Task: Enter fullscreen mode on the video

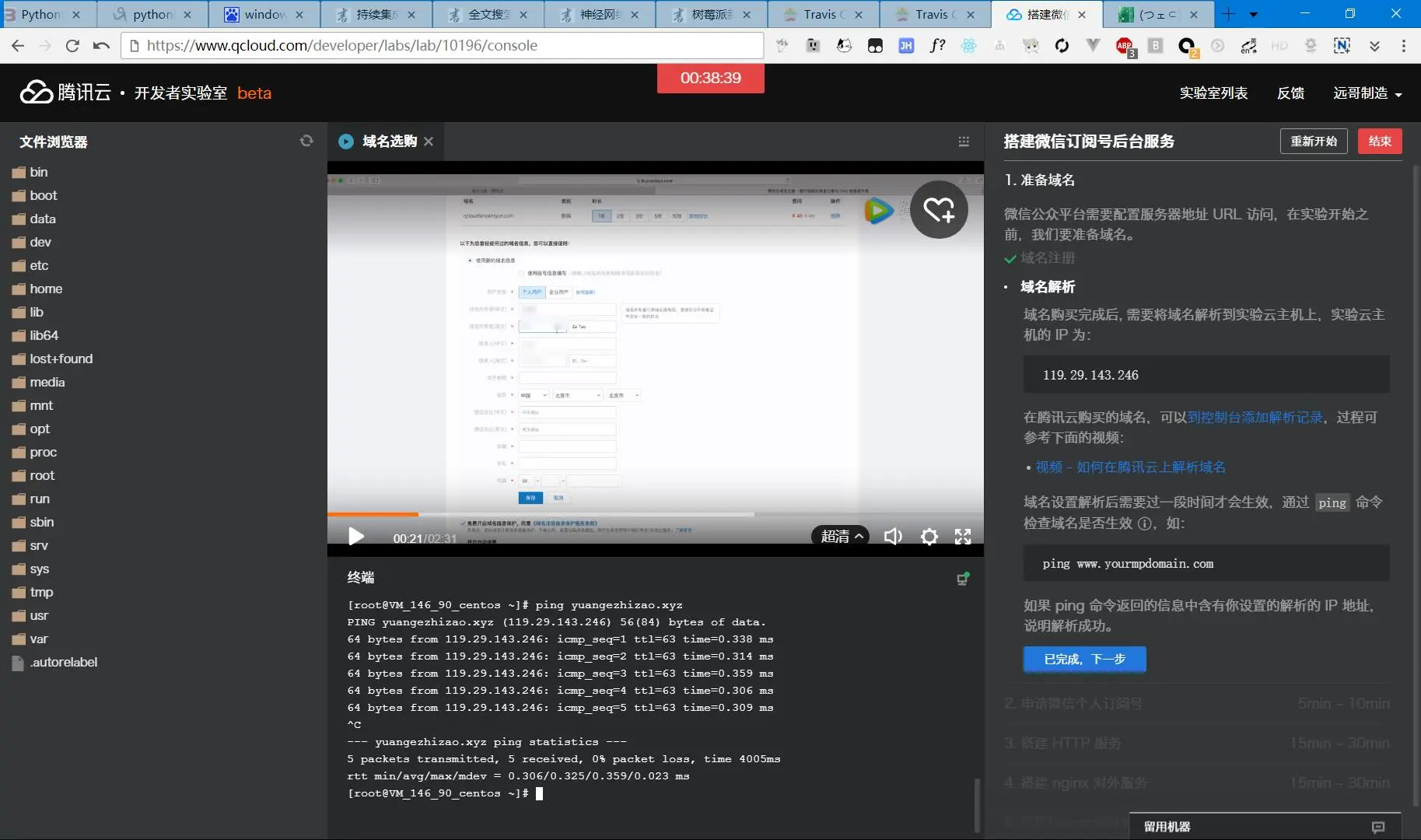Action: coord(963,537)
